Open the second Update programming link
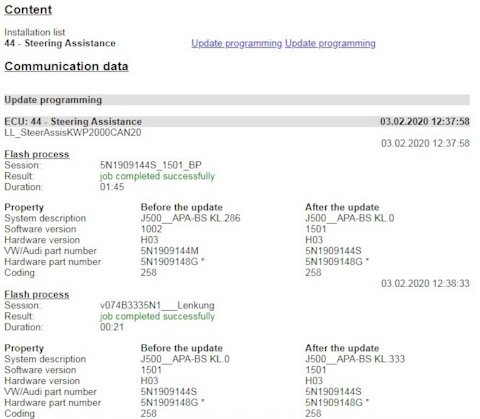The width and height of the screenshot is (480, 419). (x=330, y=43)
